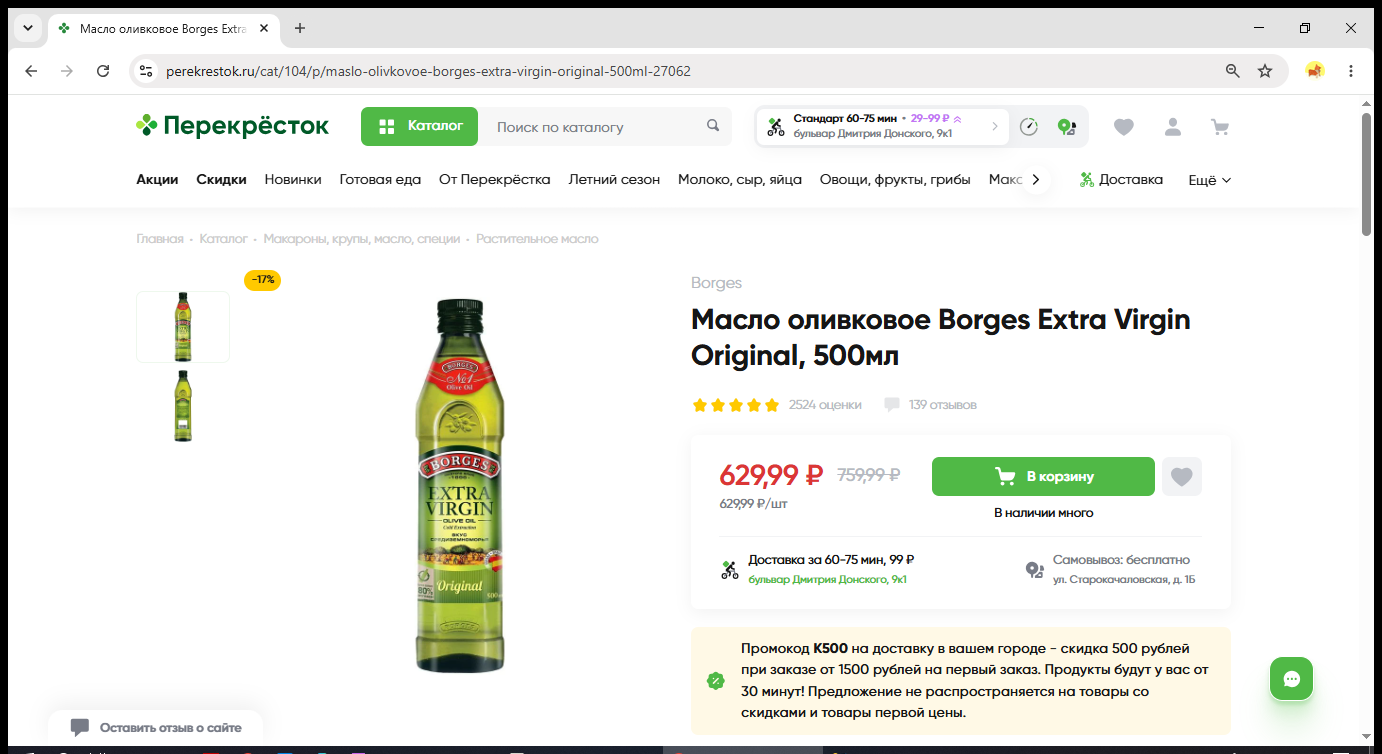Click the search magnifier icon
The height and width of the screenshot is (754, 1382).
click(713, 126)
